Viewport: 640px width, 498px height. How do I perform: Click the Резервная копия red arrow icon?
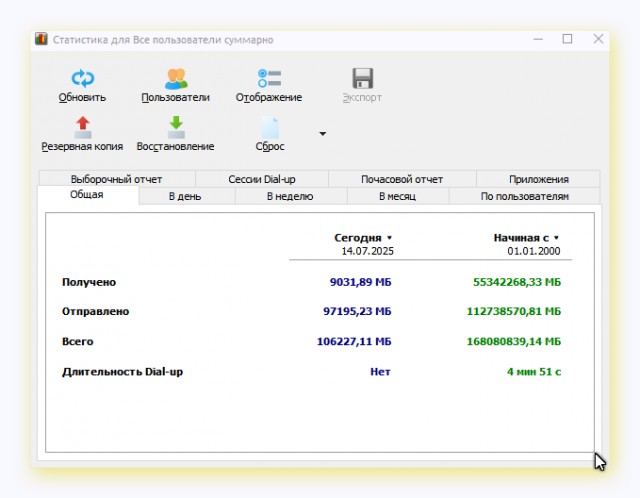pyautogui.click(x=83, y=127)
